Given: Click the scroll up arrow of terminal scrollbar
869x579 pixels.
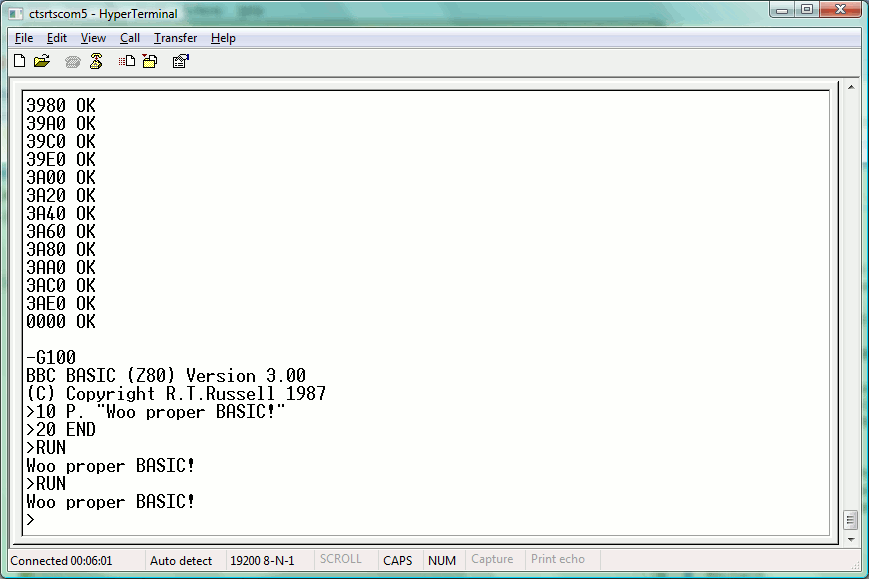Looking at the screenshot, I should pyautogui.click(x=851, y=88).
